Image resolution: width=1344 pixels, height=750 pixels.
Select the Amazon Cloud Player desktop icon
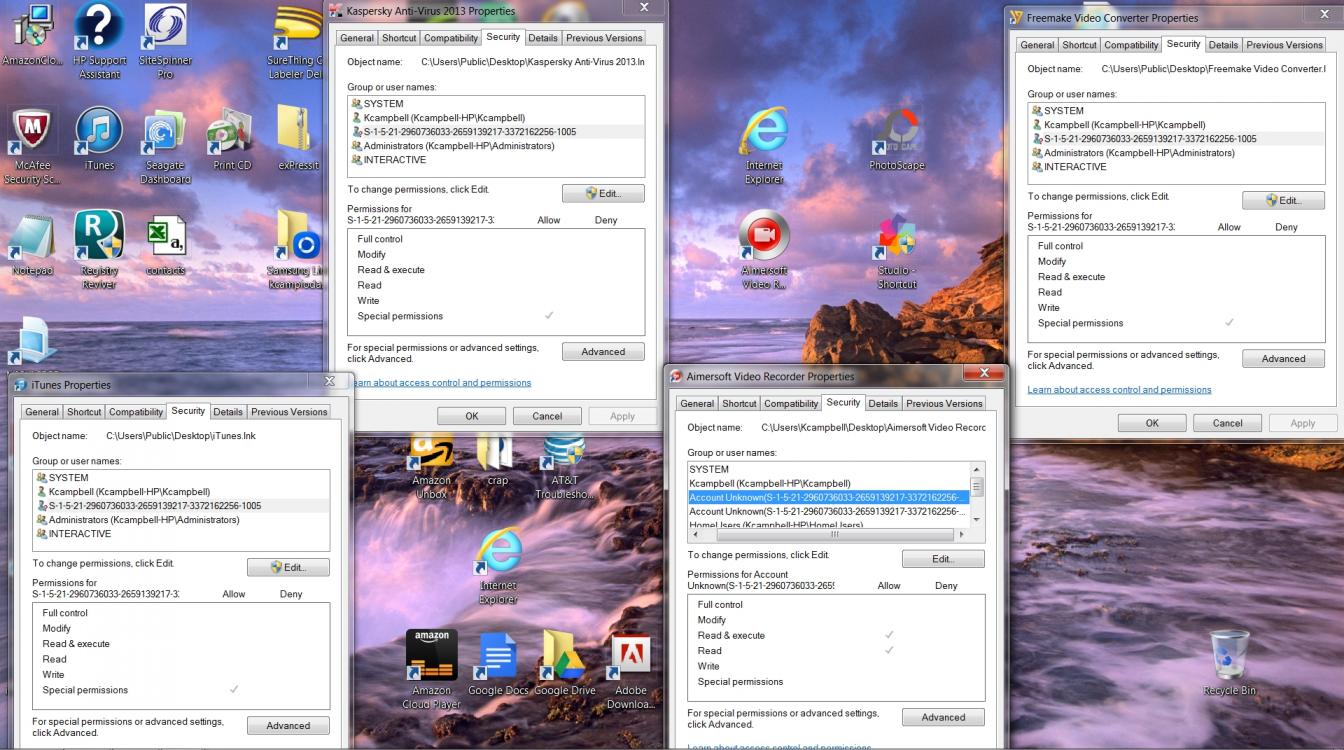click(431, 670)
